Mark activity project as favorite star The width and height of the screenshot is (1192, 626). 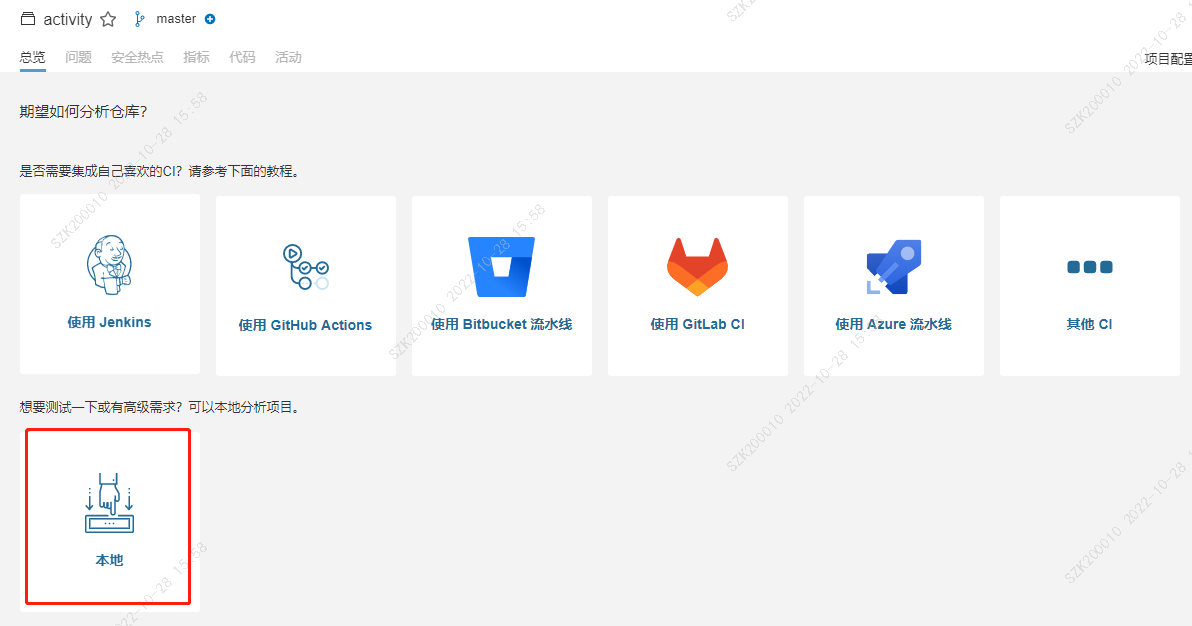(x=108, y=19)
